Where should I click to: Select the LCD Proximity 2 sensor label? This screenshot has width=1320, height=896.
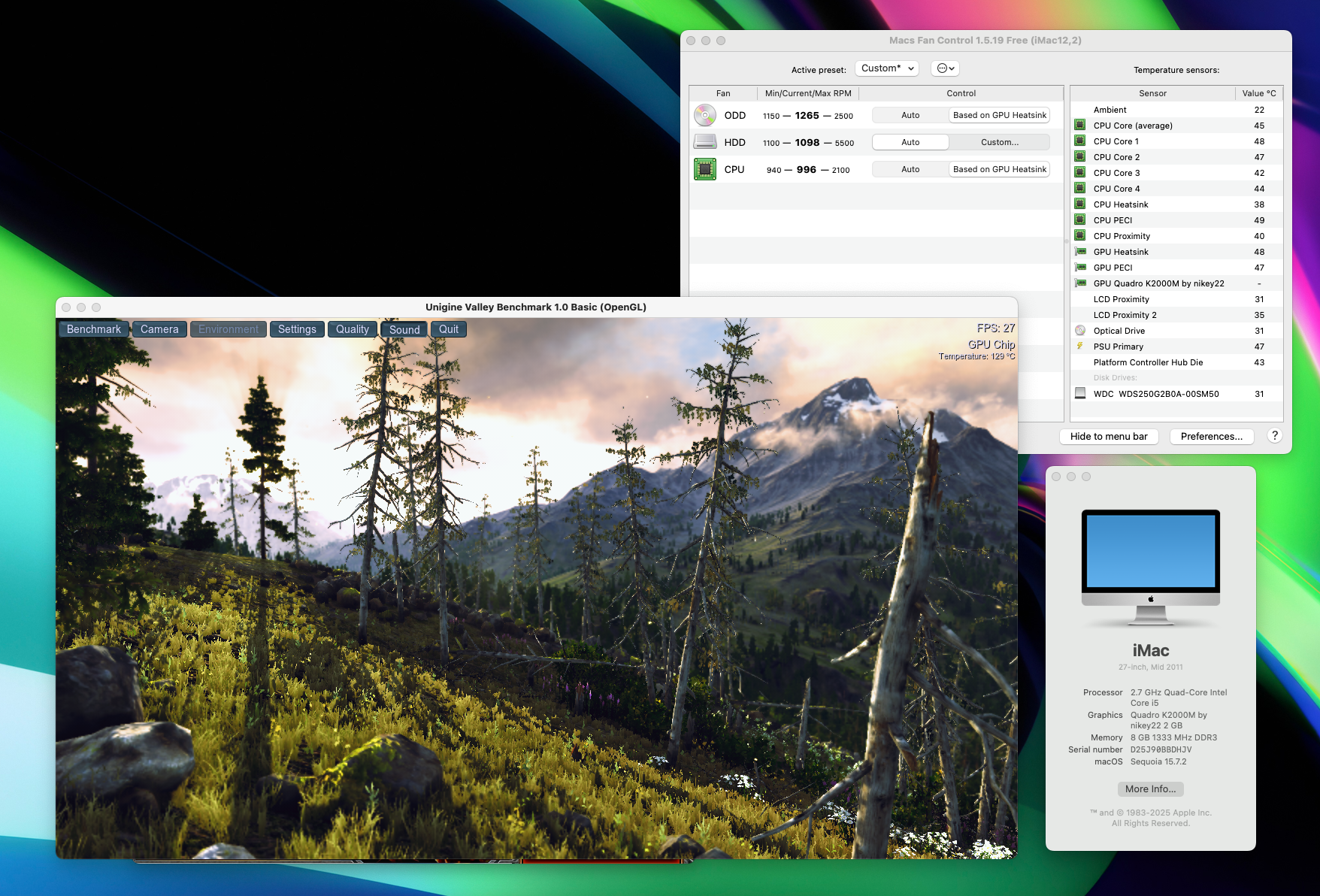[x=1125, y=315]
